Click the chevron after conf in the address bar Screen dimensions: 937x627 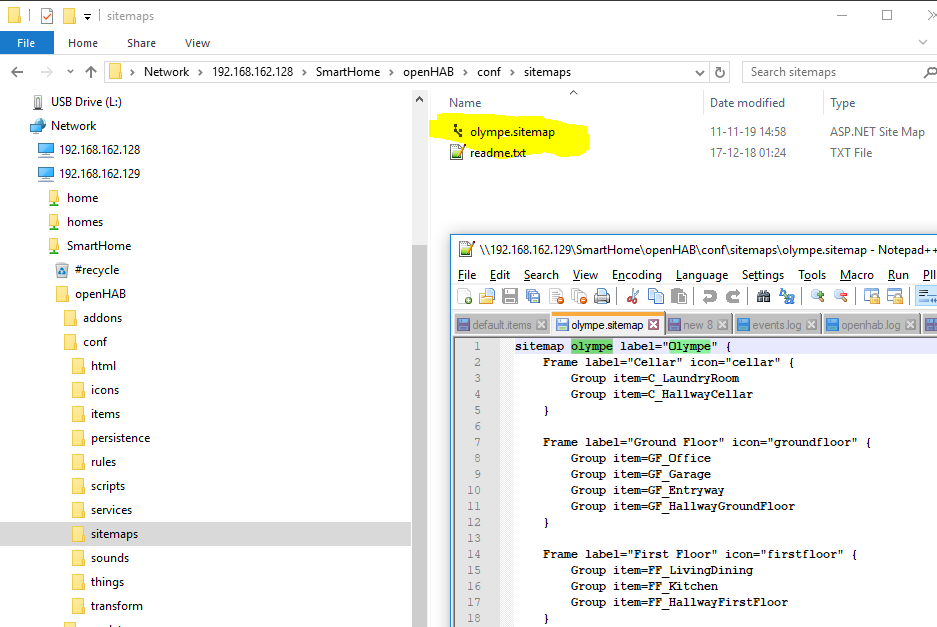[x=512, y=72]
